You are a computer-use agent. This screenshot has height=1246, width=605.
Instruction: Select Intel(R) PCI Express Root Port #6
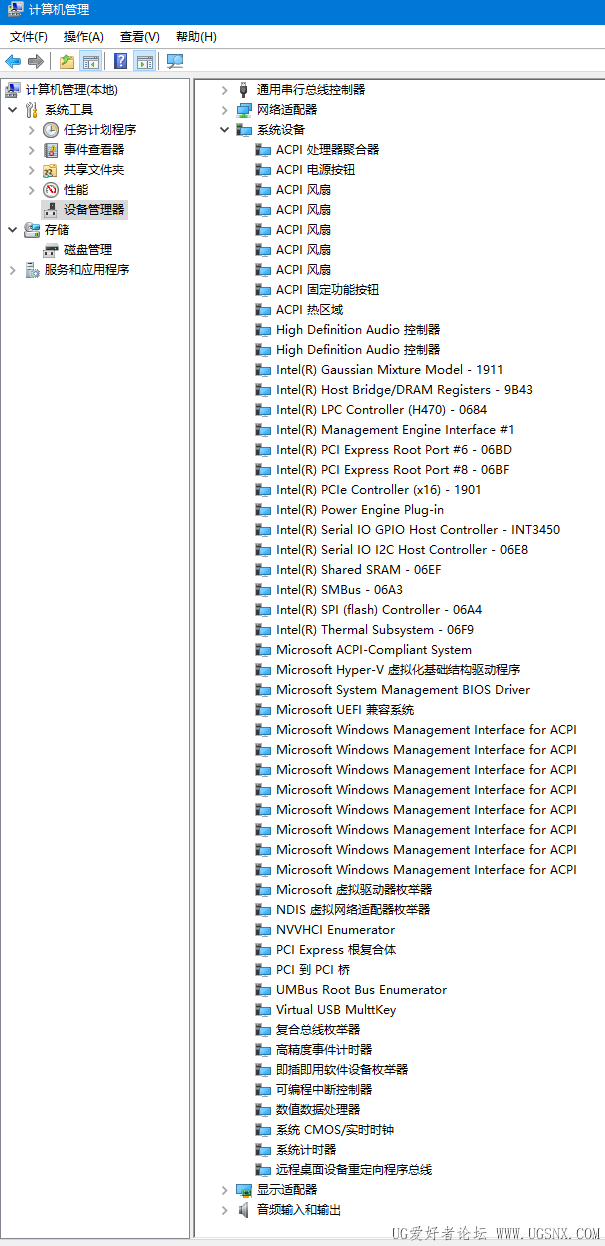tap(394, 450)
